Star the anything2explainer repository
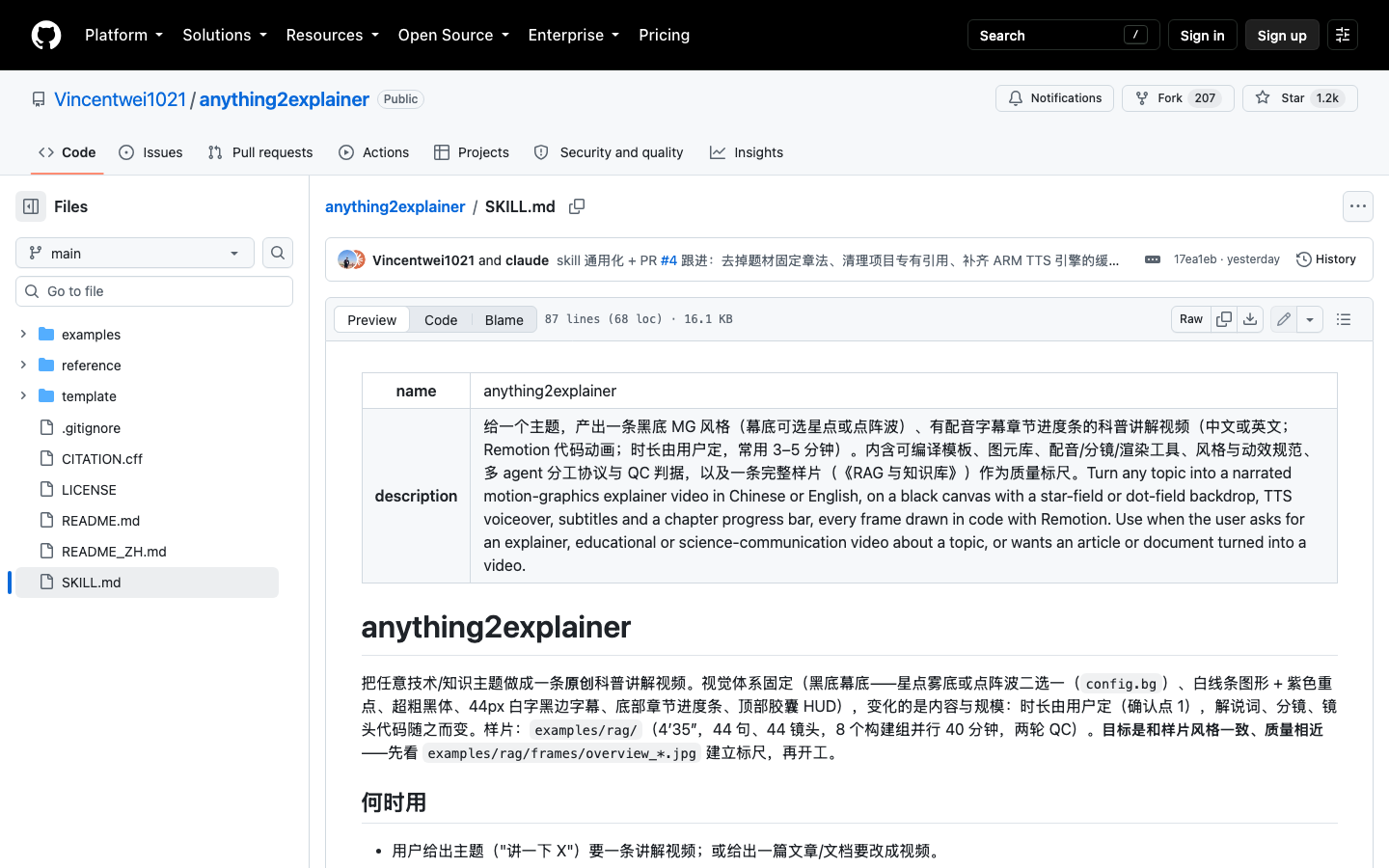1389x868 pixels. click(1300, 98)
